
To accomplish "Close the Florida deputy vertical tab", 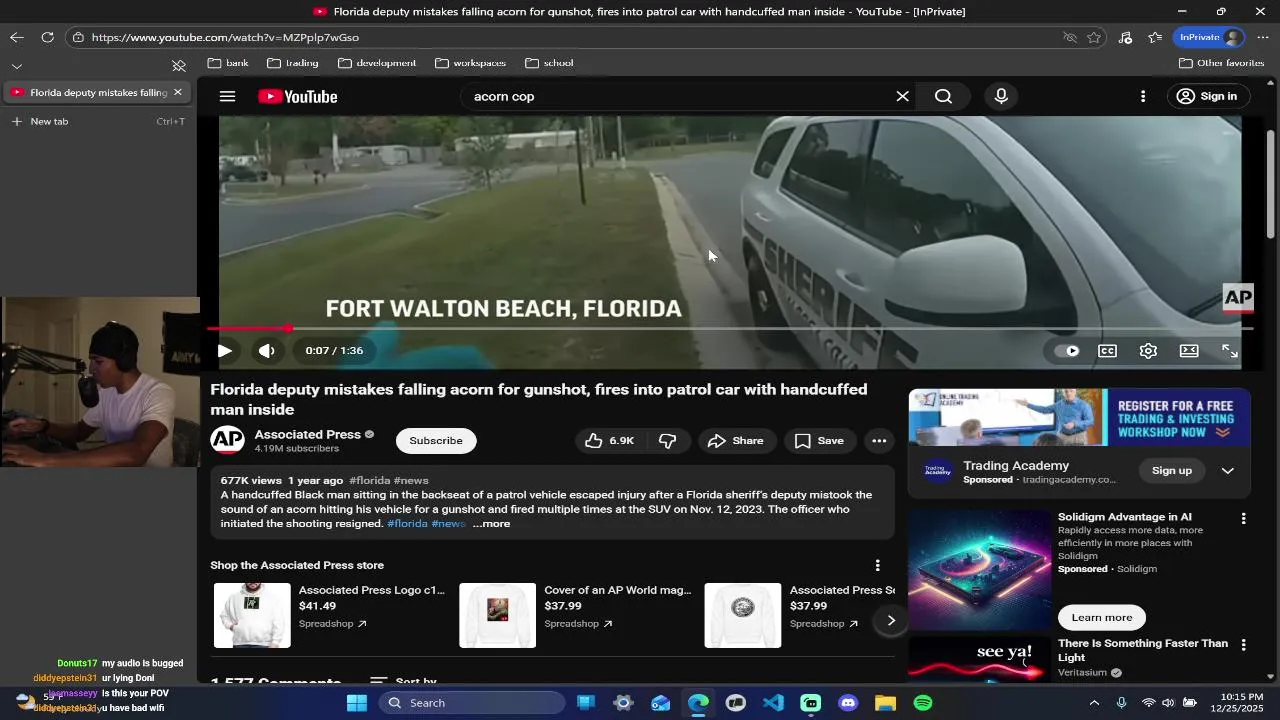I will (178, 92).
